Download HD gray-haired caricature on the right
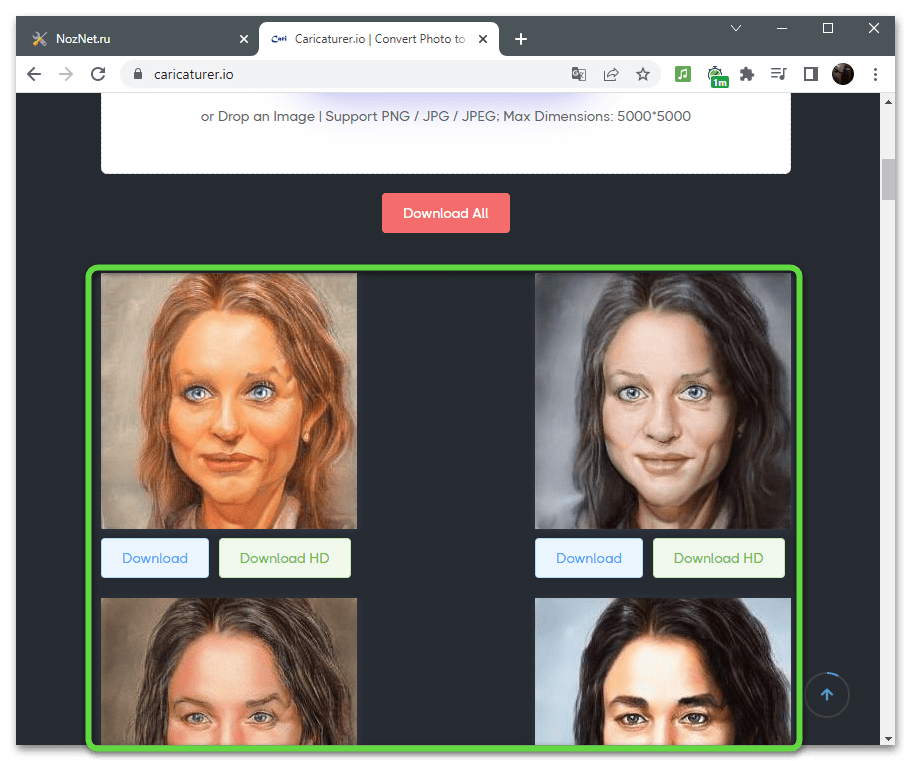911x761 pixels. click(x=719, y=558)
